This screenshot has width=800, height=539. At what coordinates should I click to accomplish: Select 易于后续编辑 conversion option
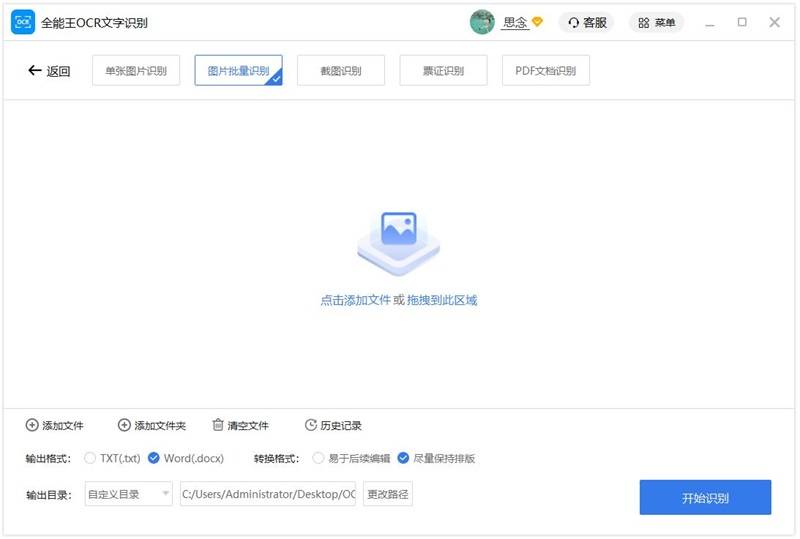click(318, 458)
